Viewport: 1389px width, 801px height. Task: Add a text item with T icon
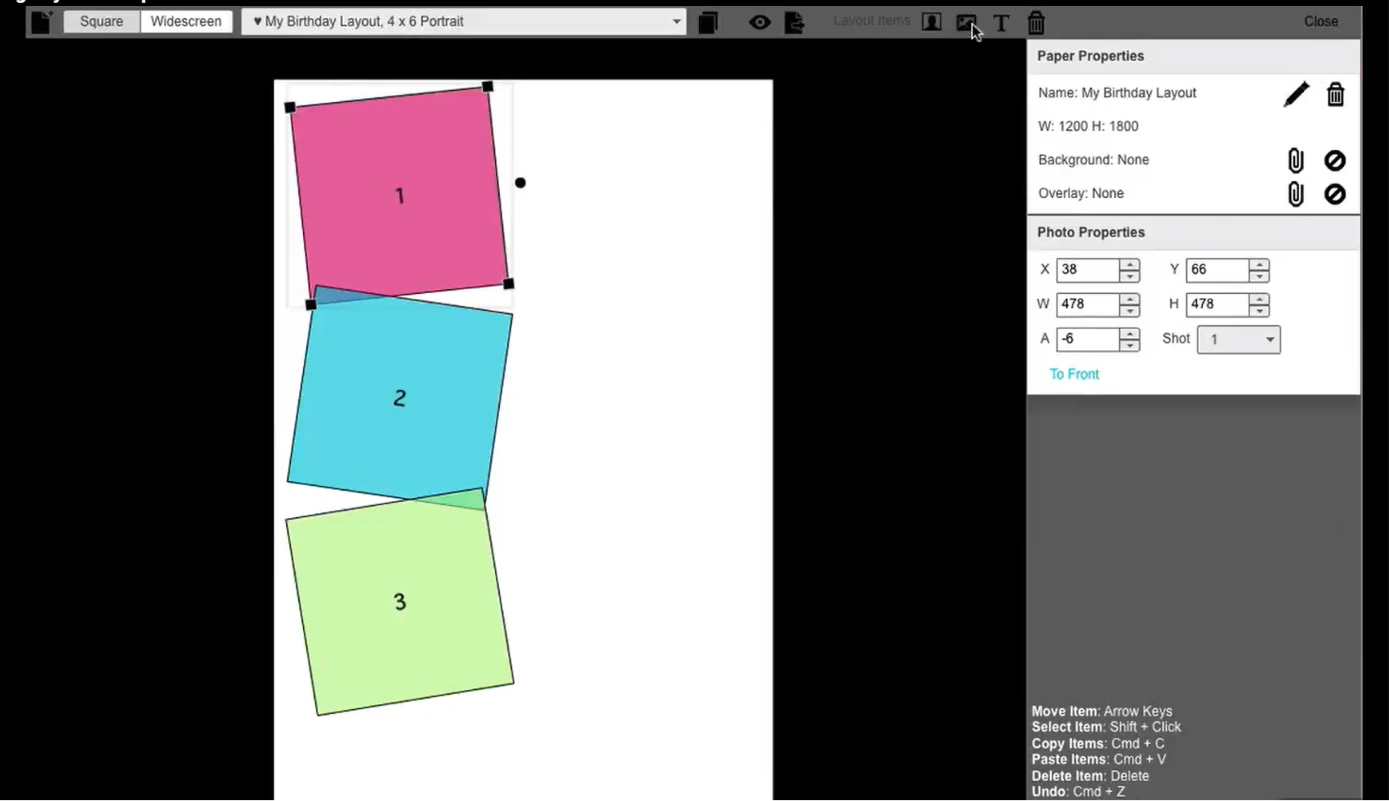(x=1001, y=22)
